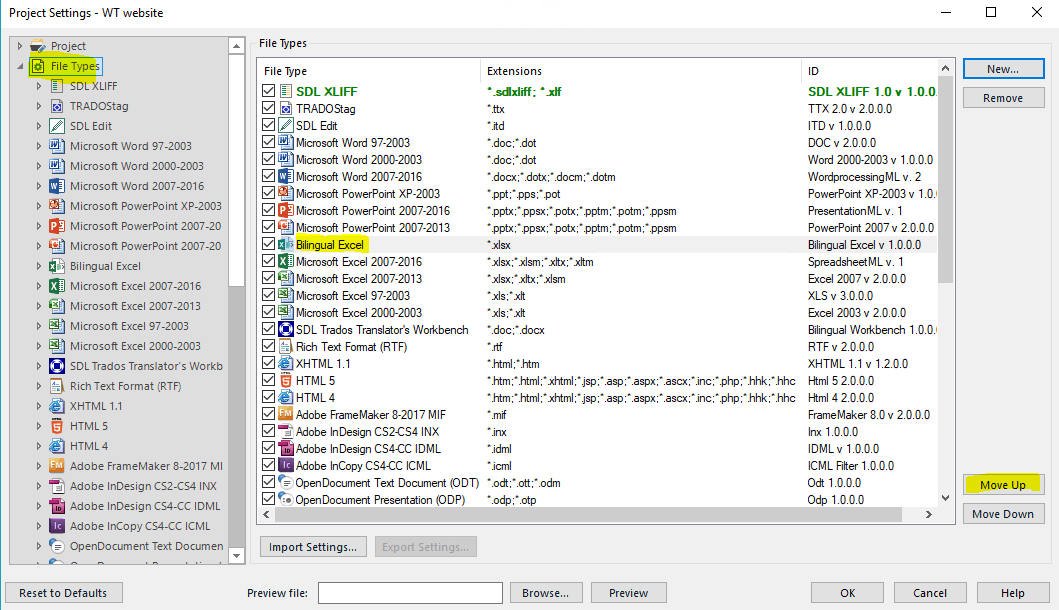Viewport: 1059px width, 610px height.
Task: Click PowerPoint 2007-2016 icon in the list
Action: [x=286, y=211]
